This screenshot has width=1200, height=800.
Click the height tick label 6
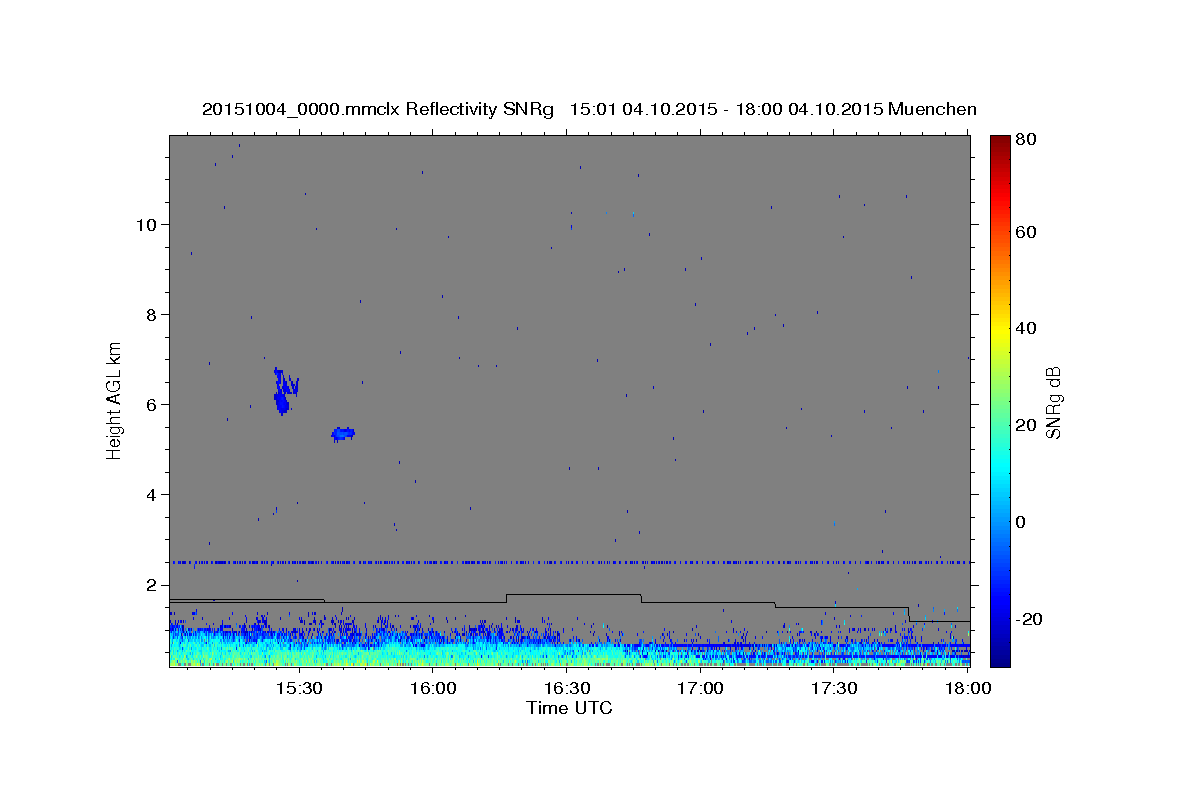tap(153, 404)
